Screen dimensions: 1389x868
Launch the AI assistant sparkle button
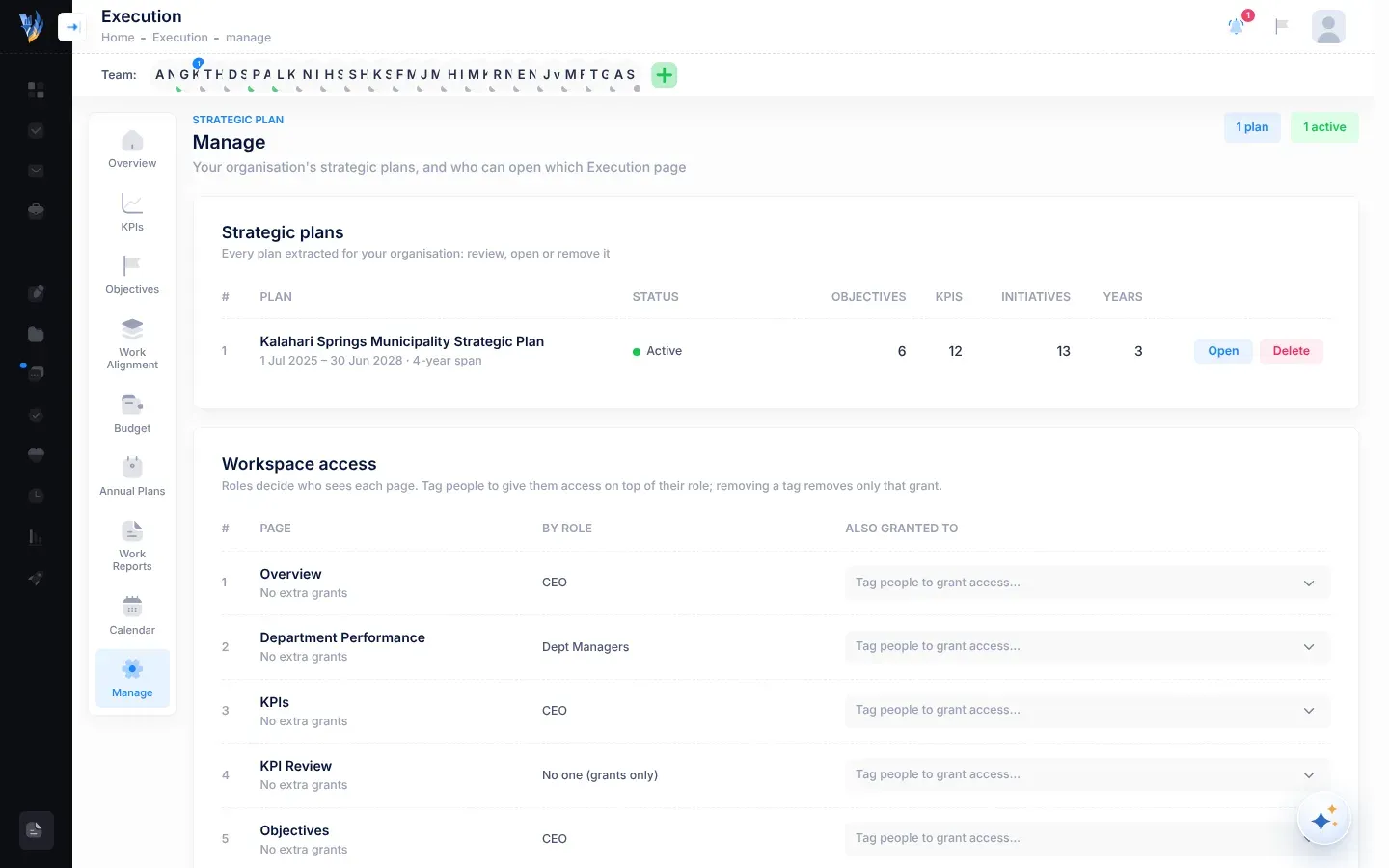(x=1323, y=820)
